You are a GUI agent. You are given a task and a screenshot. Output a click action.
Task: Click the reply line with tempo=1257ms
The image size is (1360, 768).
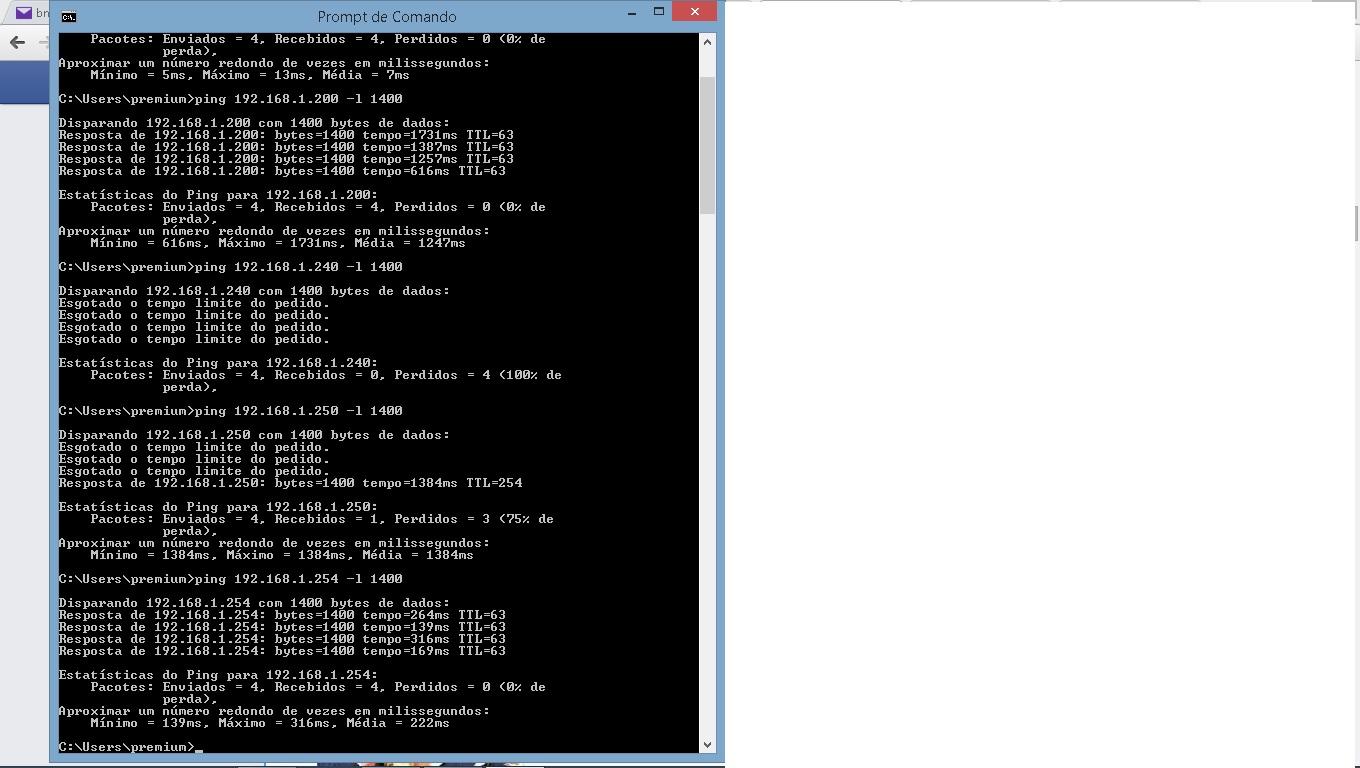click(286, 159)
